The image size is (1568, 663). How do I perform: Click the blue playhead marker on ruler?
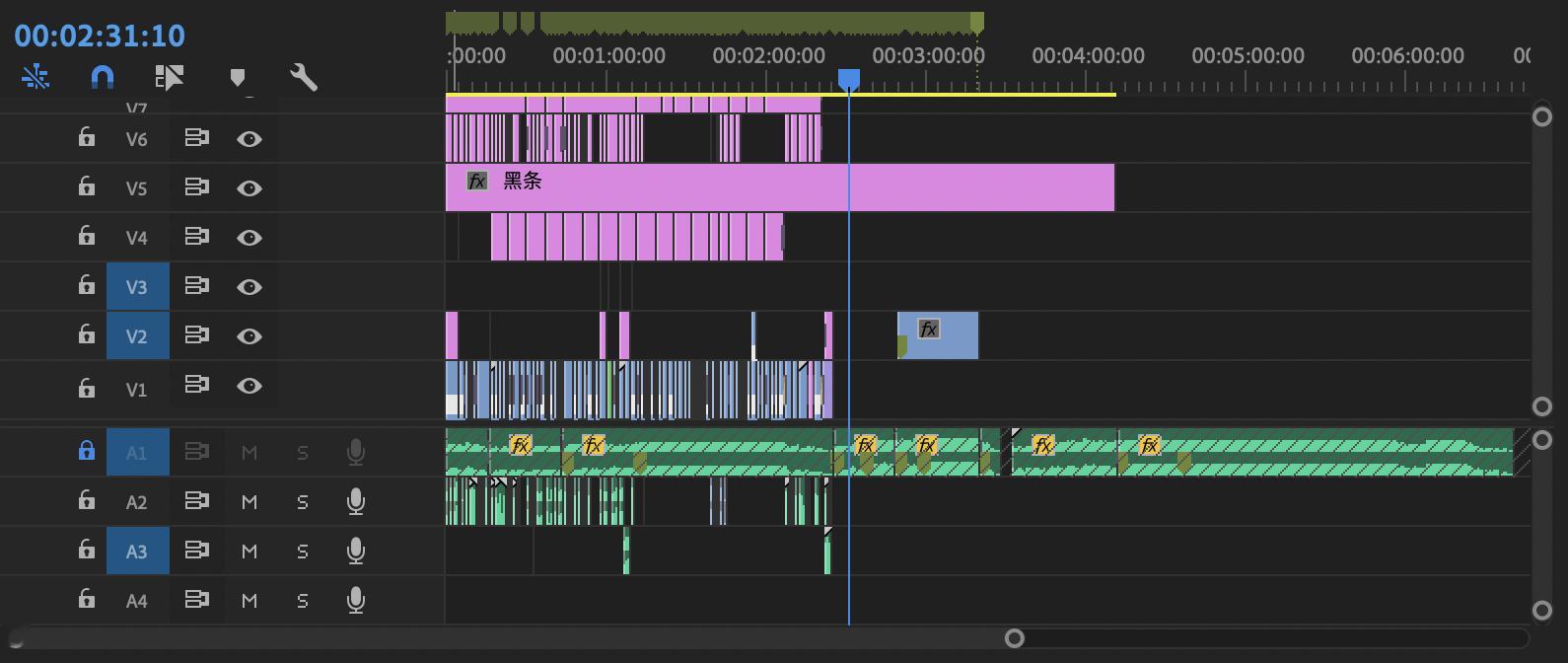coord(849,80)
